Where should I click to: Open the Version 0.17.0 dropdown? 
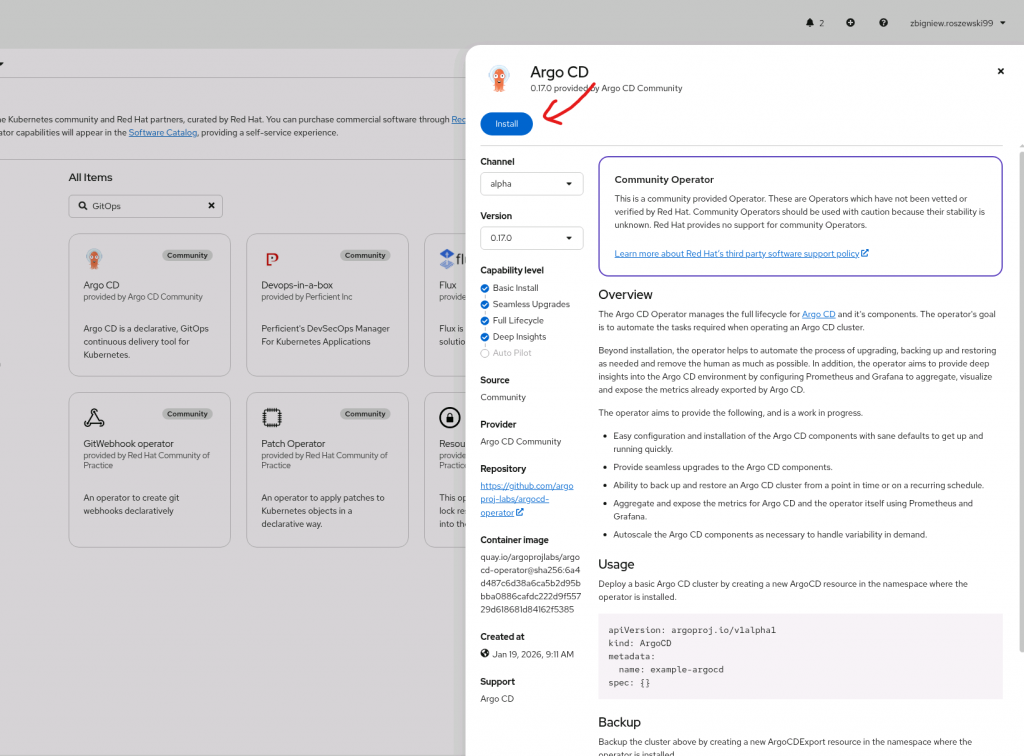click(x=531, y=238)
